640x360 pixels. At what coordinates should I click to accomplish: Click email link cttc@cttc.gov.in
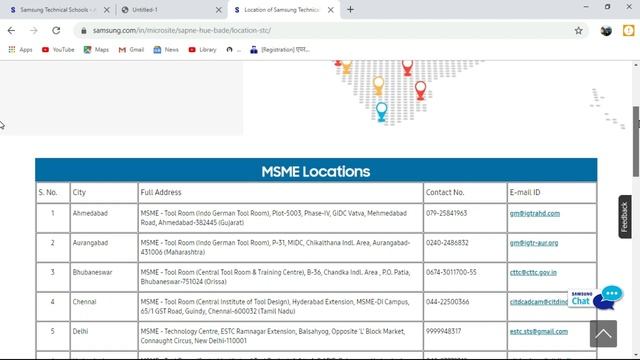[x=533, y=272]
